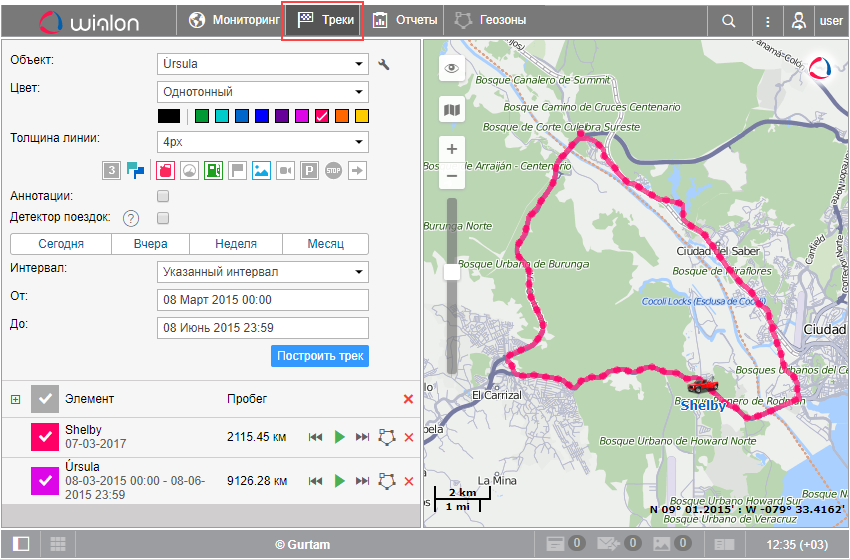Toggle work area layout icon in bottom bar
Screen dimensions: 850x559
[21, 544]
